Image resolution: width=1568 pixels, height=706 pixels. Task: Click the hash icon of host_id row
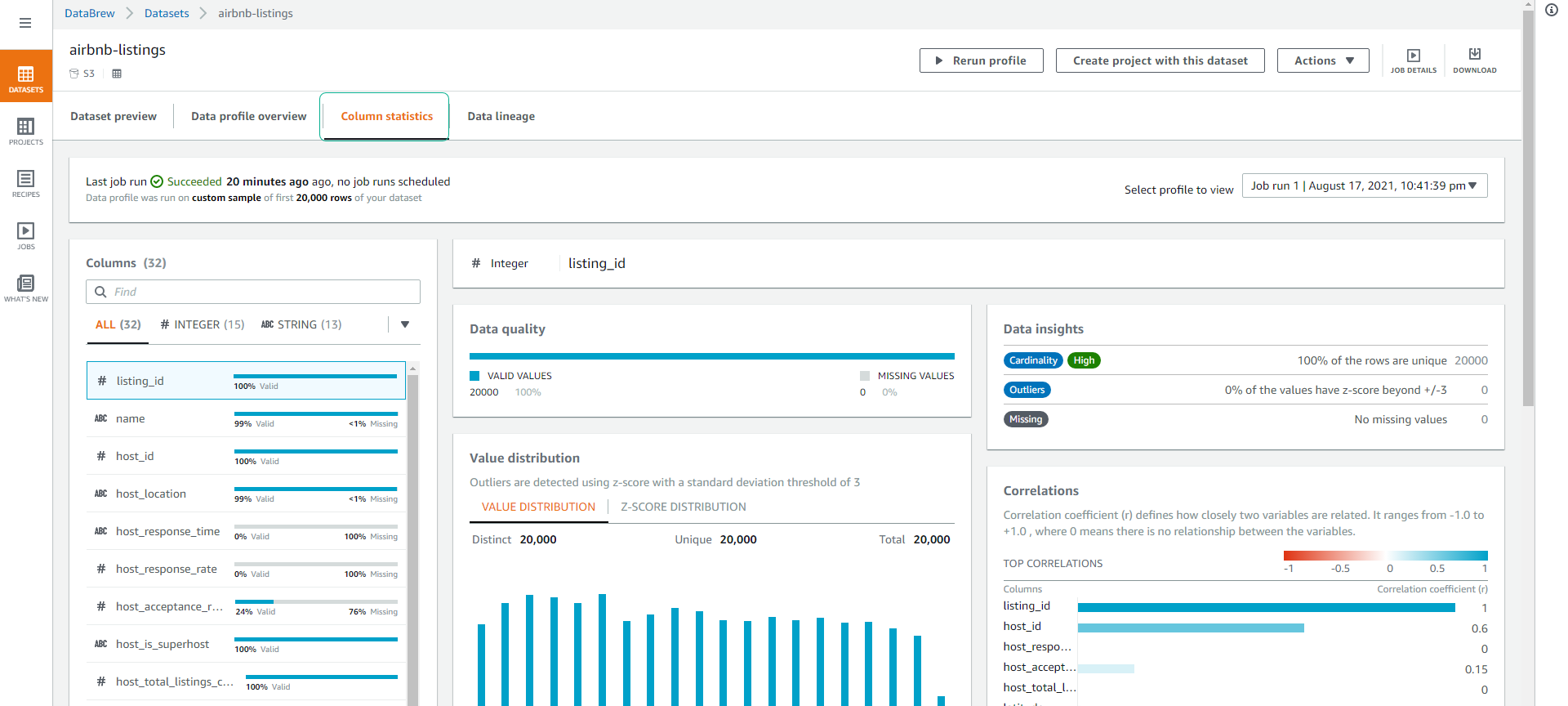pyautogui.click(x=101, y=456)
